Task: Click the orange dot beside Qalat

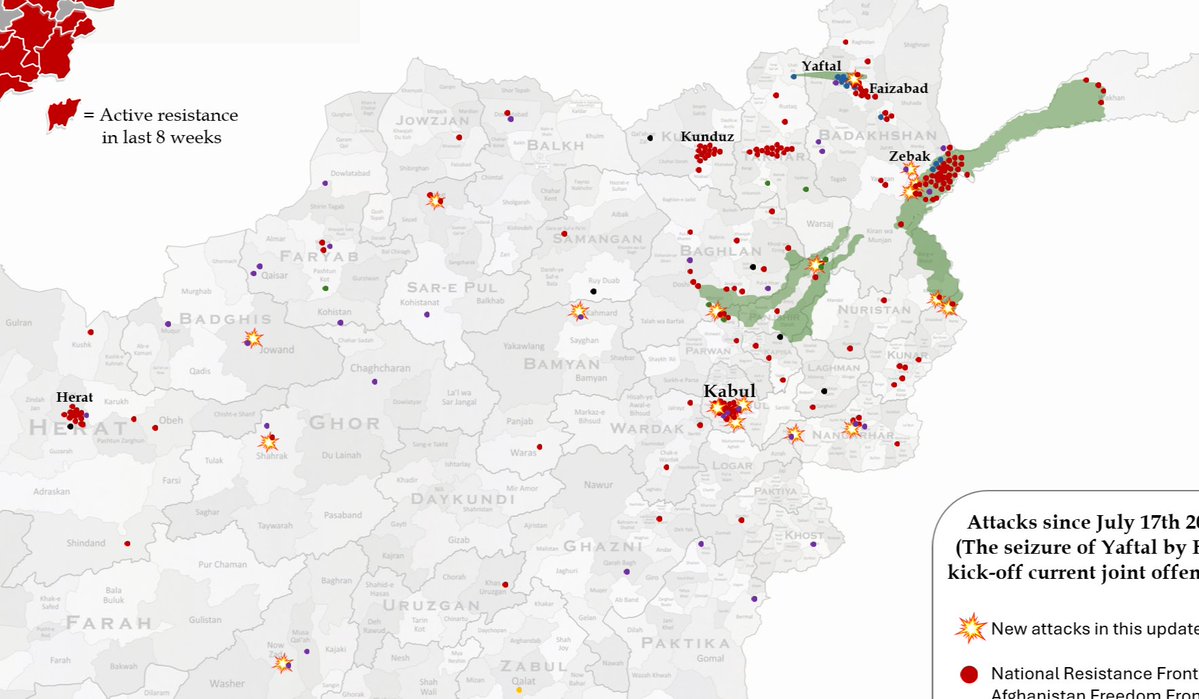Action: (x=519, y=691)
